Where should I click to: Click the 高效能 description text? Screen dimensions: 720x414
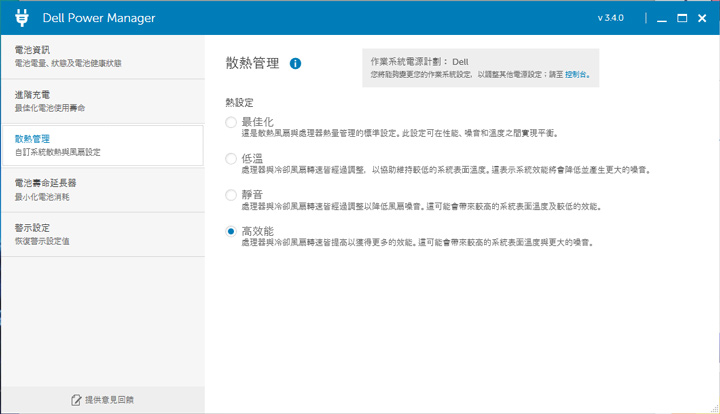tap(418, 243)
